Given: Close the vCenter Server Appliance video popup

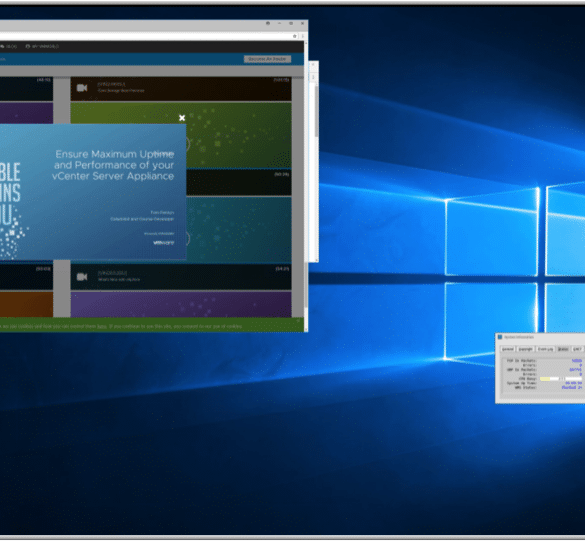Looking at the screenshot, I should coord(182,118).
